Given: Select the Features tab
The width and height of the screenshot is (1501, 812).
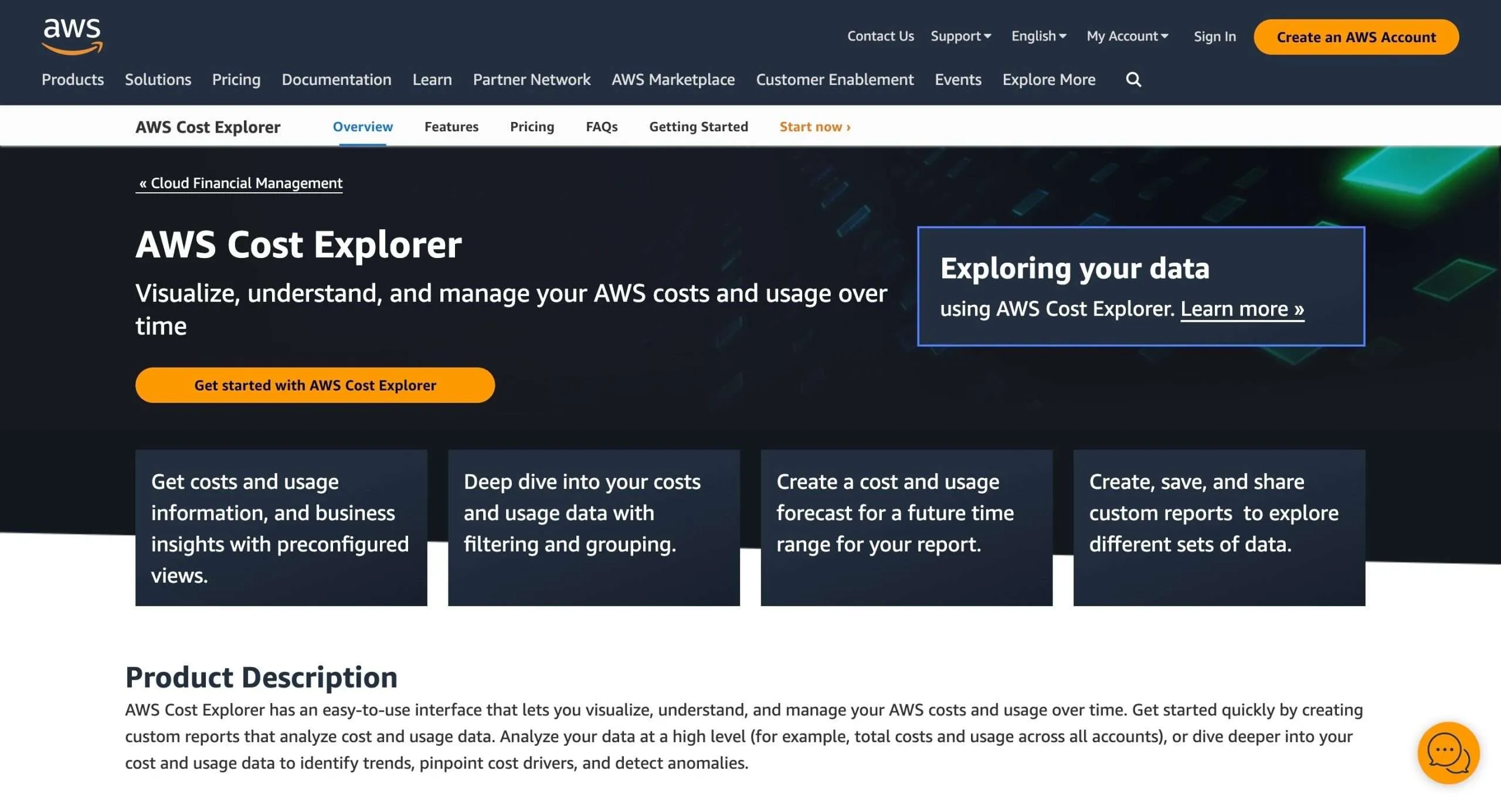Looking at the screenshot, I should pyautogui.click(x=451, y=127).
